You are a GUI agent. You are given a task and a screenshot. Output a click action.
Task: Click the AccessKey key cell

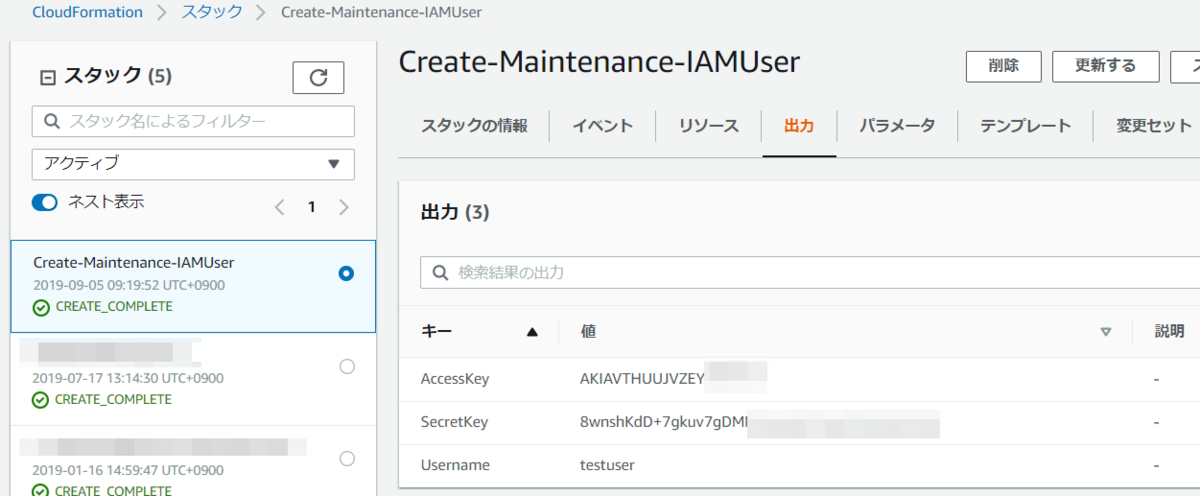455,379
